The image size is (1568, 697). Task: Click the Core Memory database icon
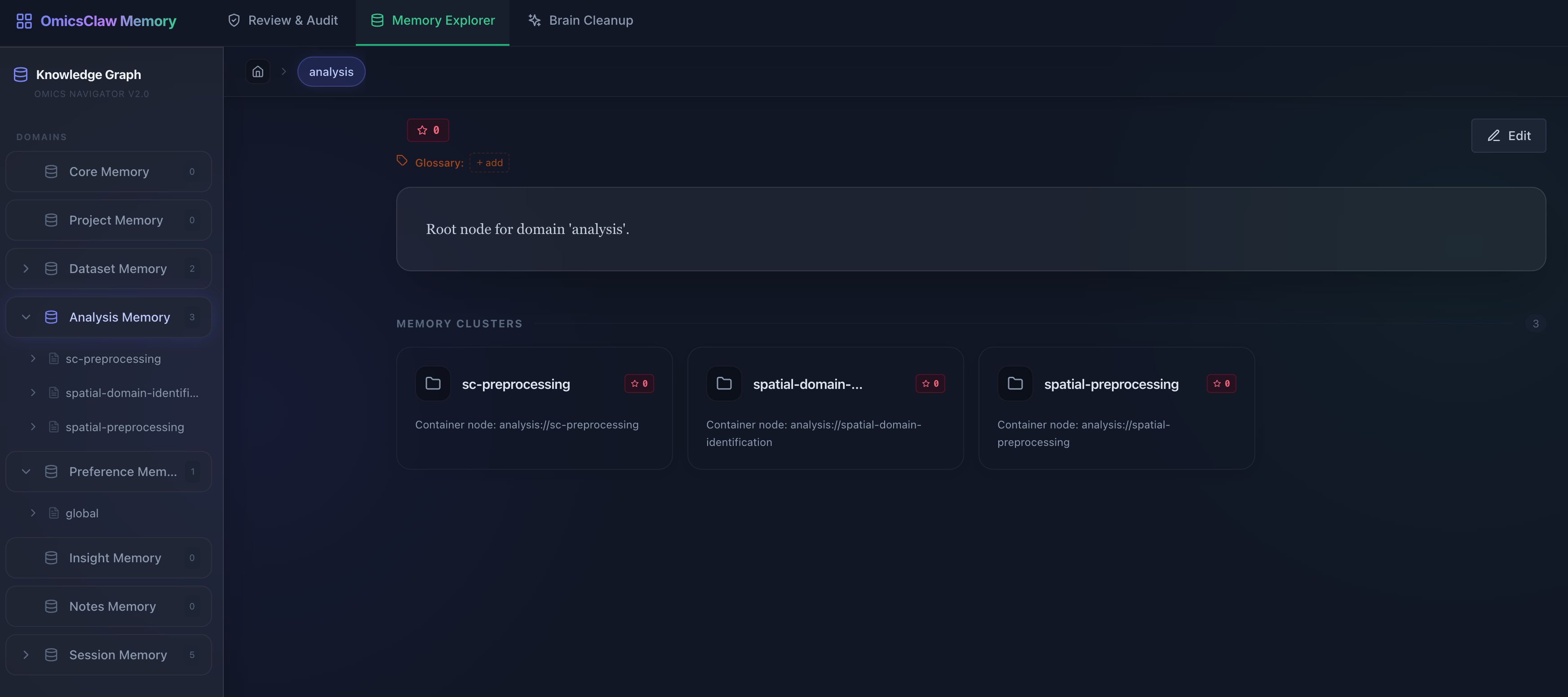point(51,172)
